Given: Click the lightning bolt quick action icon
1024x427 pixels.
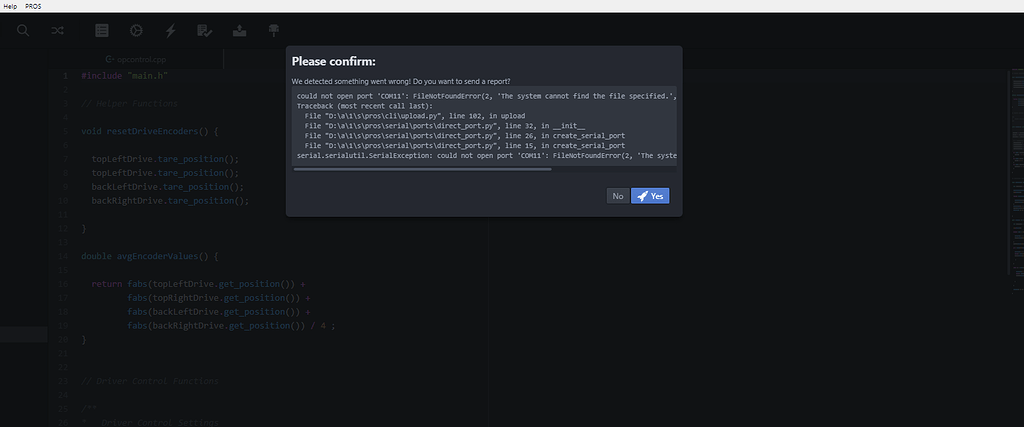Looking at the screenshot, I should click(170, 31).
